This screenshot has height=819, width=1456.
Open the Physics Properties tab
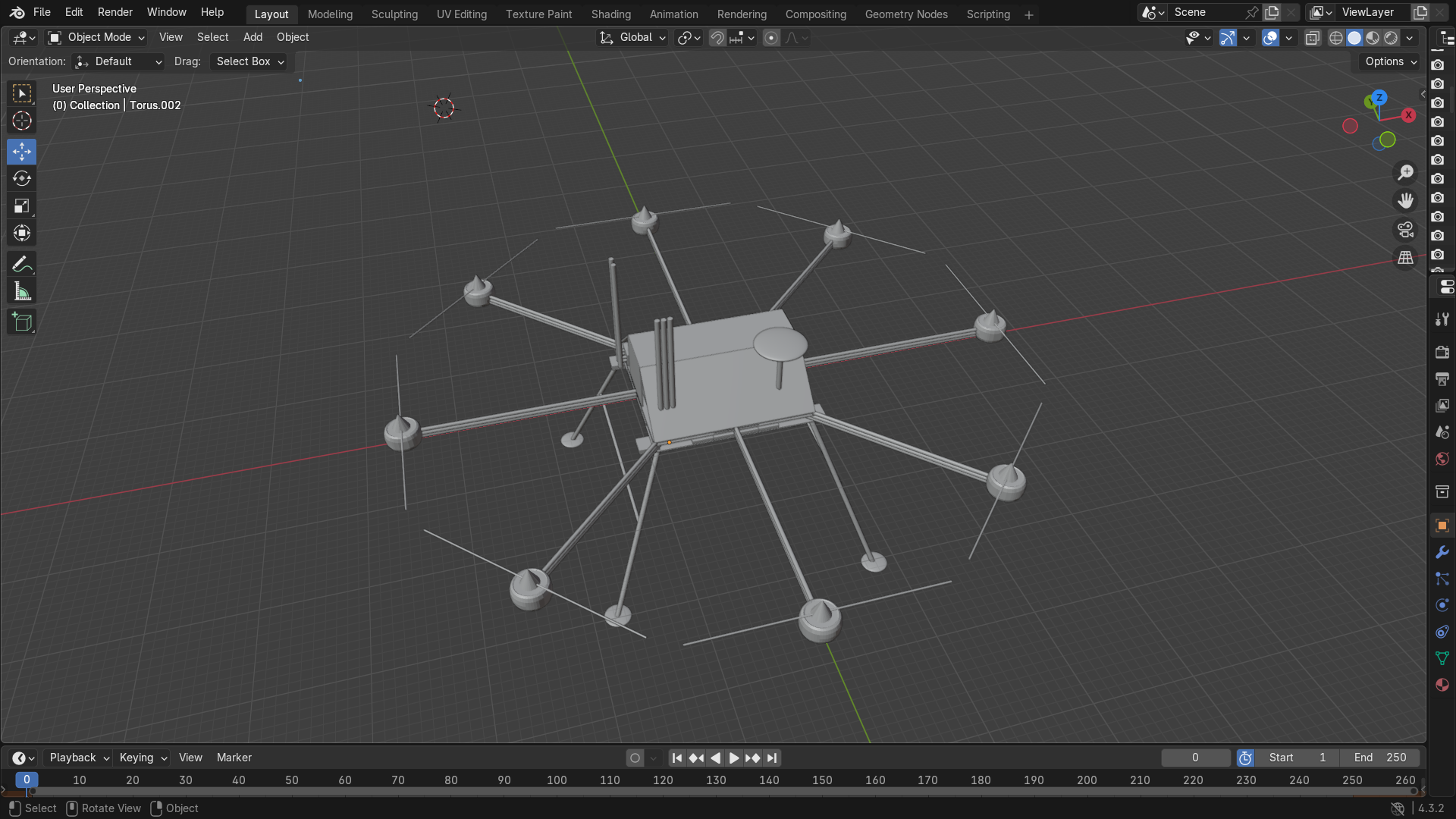point(1442,605)
